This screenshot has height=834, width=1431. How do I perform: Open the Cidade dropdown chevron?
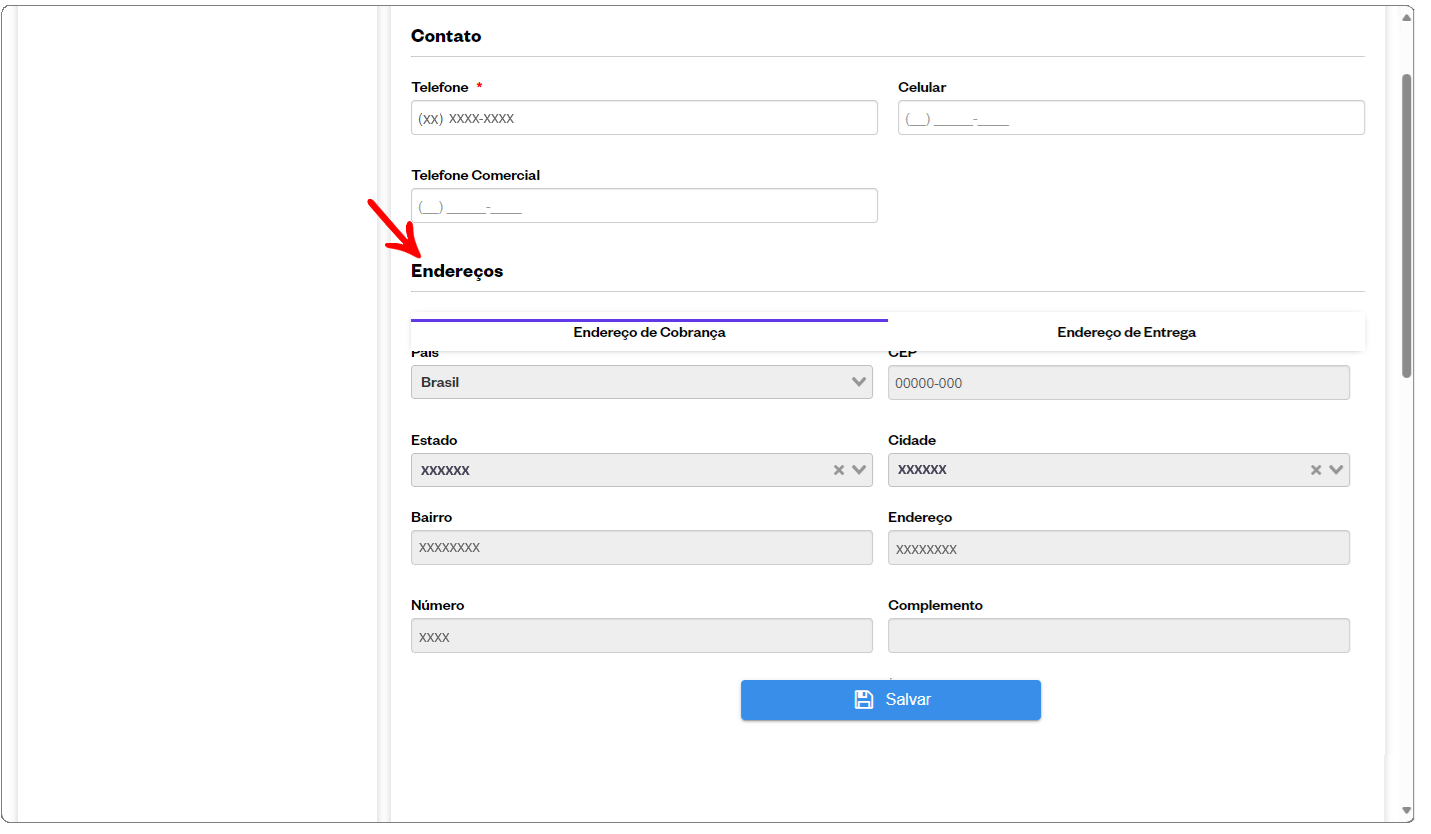coord(1336,470)
